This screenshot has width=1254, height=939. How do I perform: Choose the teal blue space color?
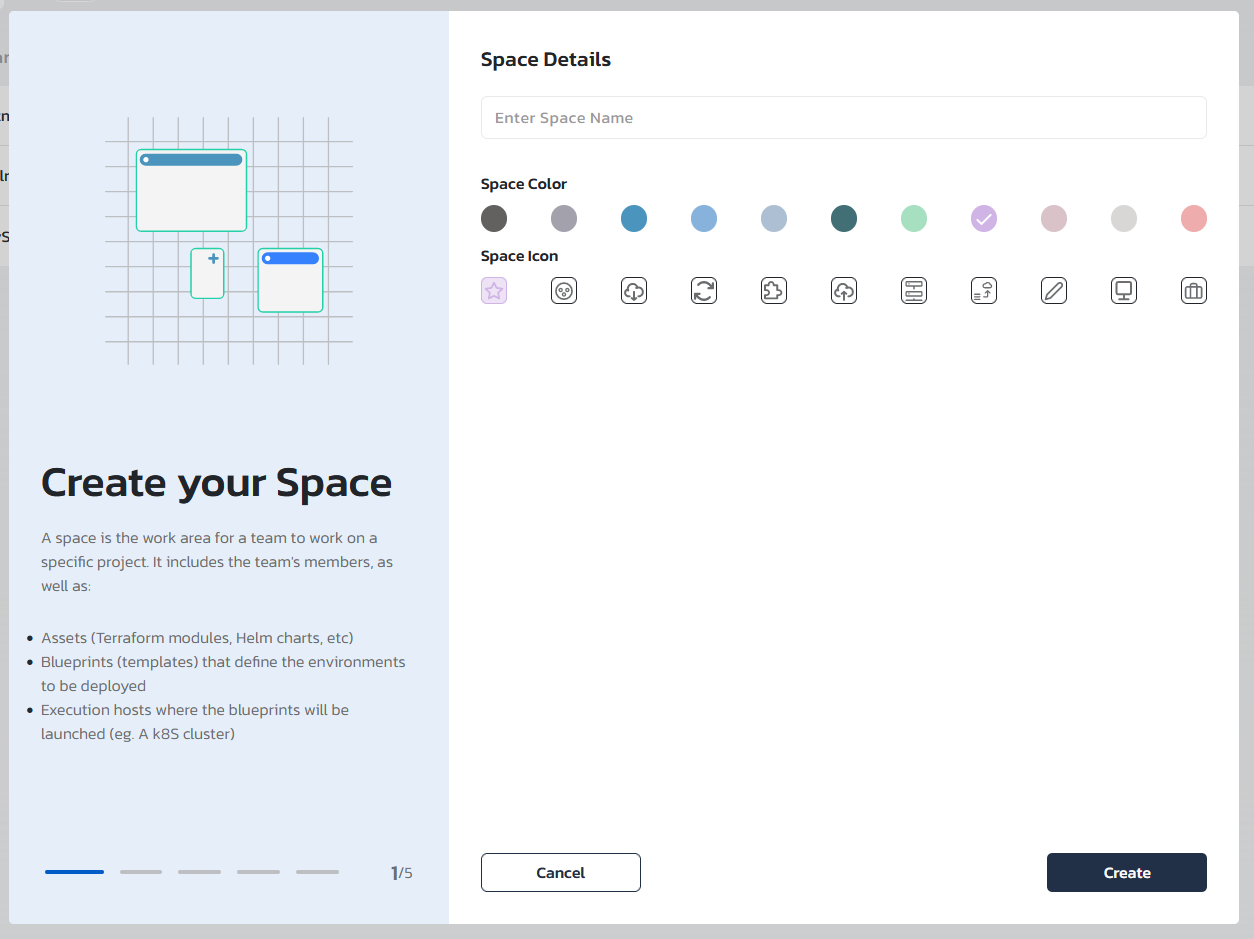pos(633,218)
